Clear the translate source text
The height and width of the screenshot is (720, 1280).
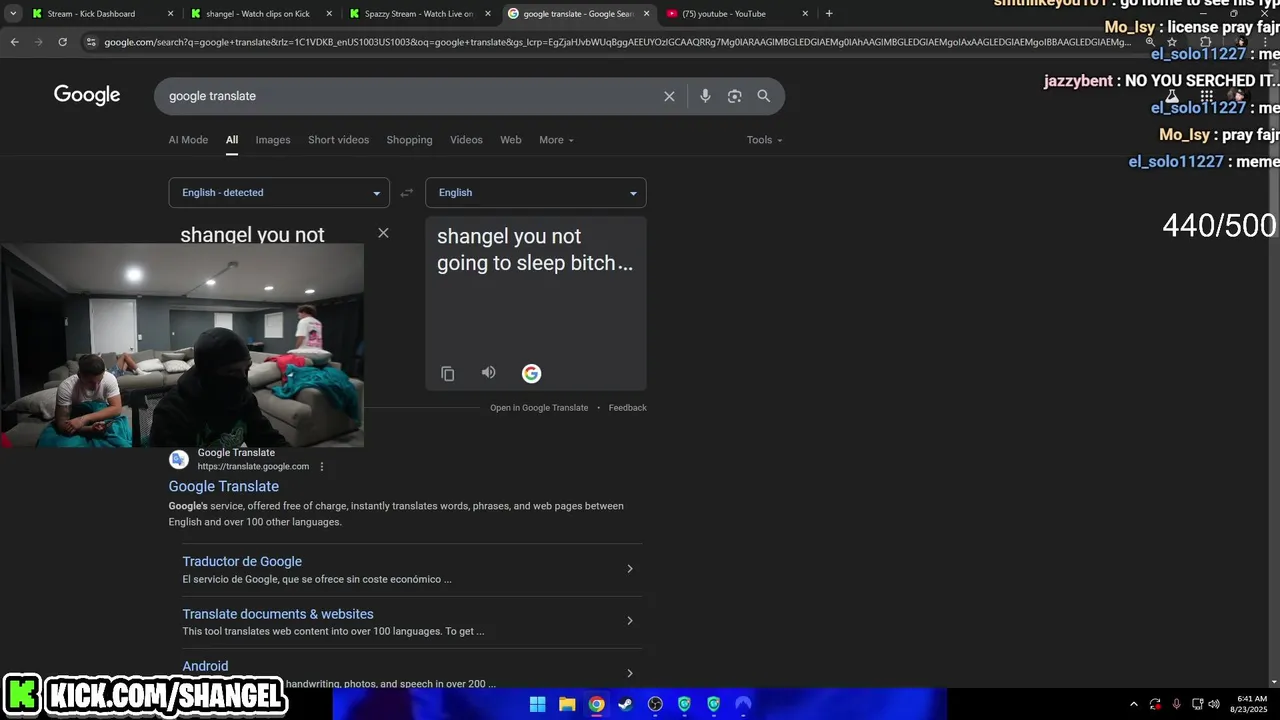[383, 233]
